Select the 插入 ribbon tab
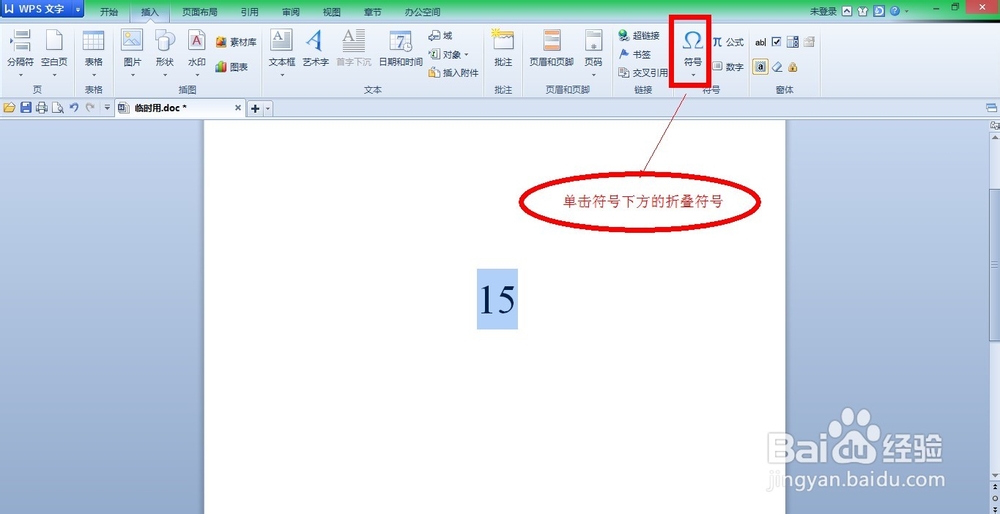Screen dimensions: 1000x514 point(149,12)
